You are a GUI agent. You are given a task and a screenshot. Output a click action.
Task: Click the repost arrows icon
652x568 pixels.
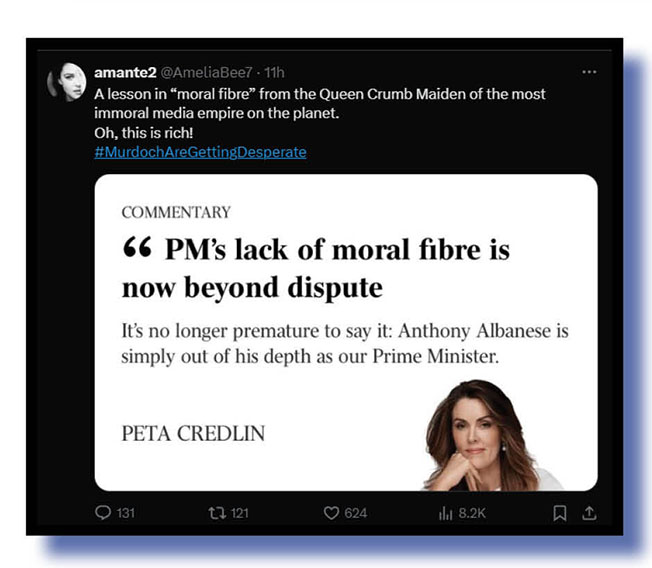217,513
